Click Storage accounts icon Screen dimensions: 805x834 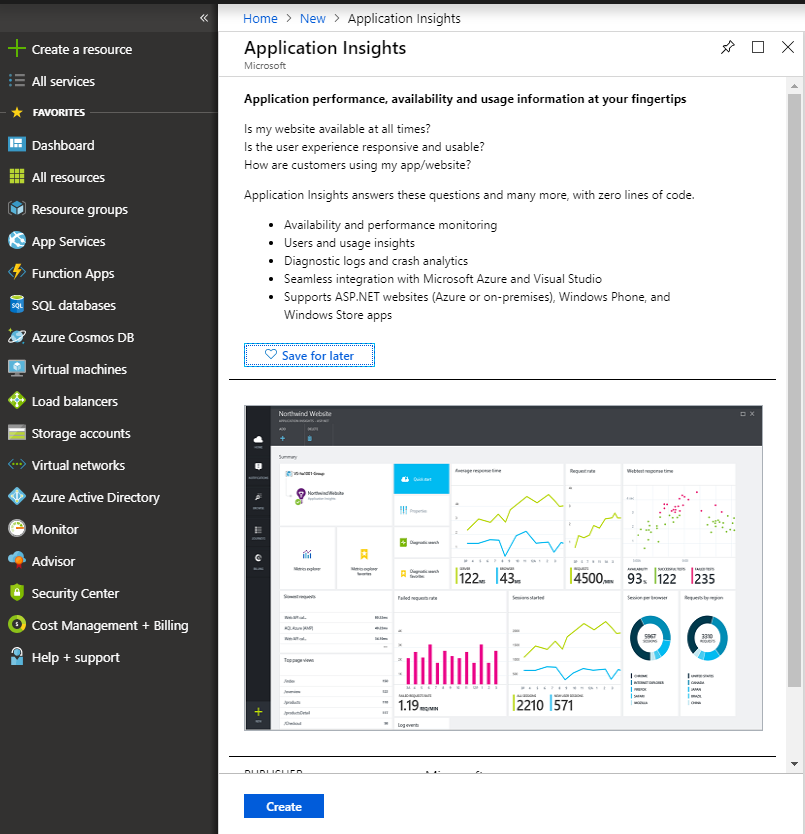click(16, 432)
